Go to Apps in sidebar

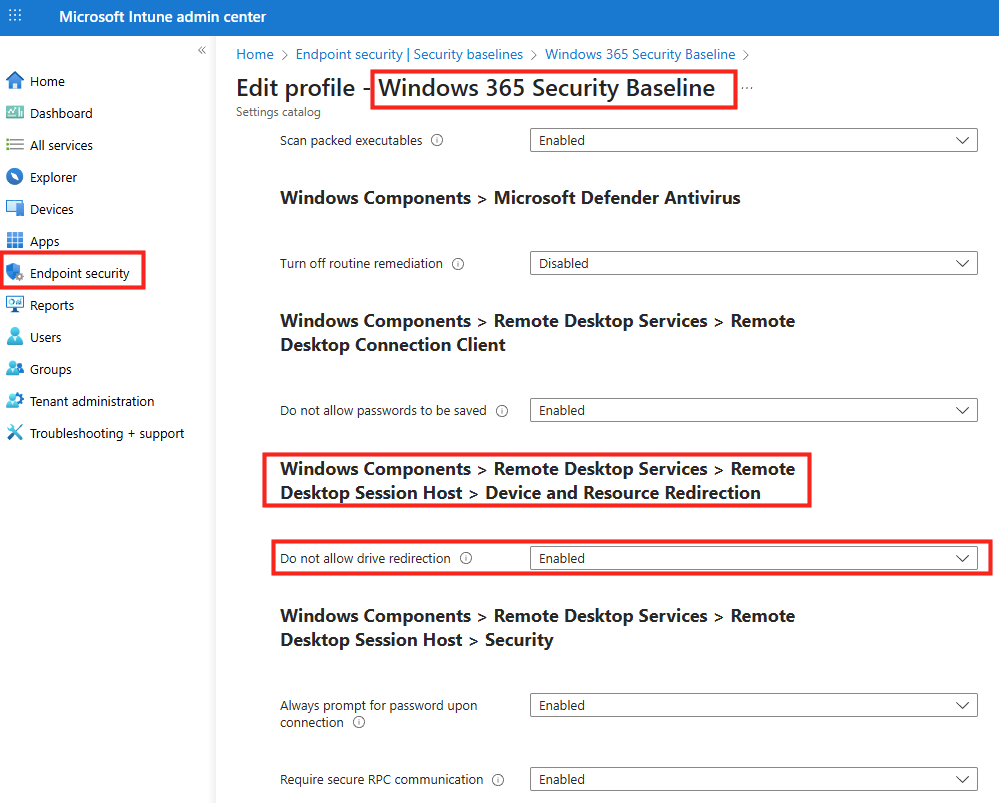coord(44,241)
